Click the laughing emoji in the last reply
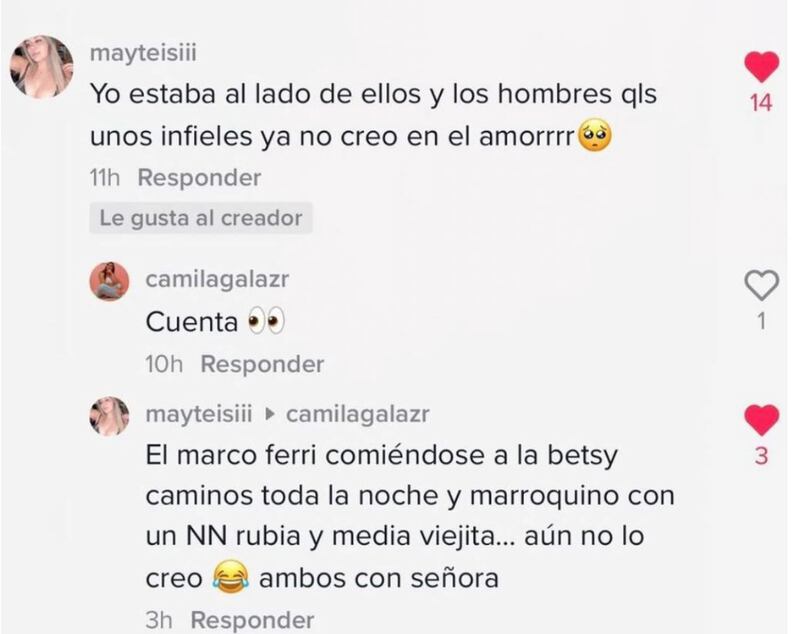 click(230, 577)
